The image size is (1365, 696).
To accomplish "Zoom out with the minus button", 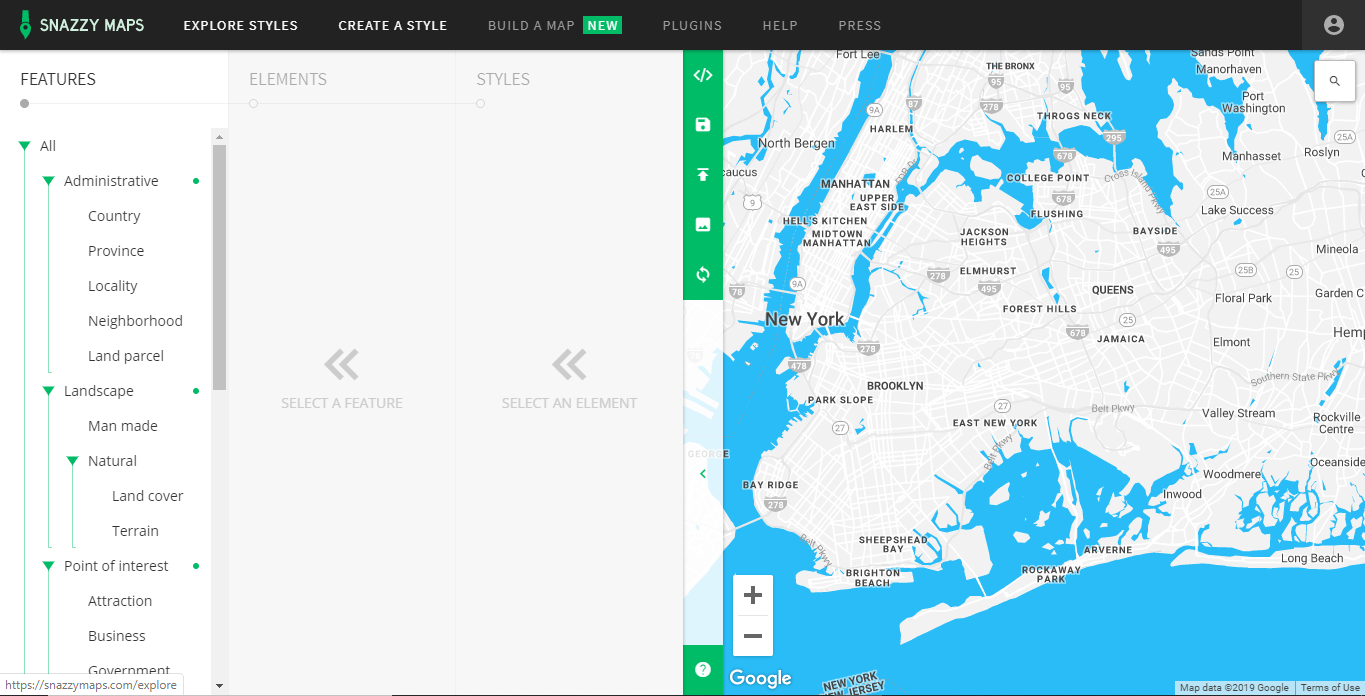I will click(x=753, y=636).
